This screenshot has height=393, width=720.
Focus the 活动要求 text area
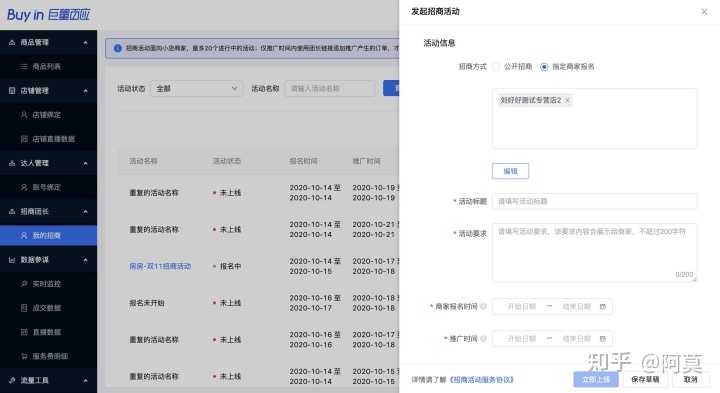pyautogui.click(x=595, y=253)
